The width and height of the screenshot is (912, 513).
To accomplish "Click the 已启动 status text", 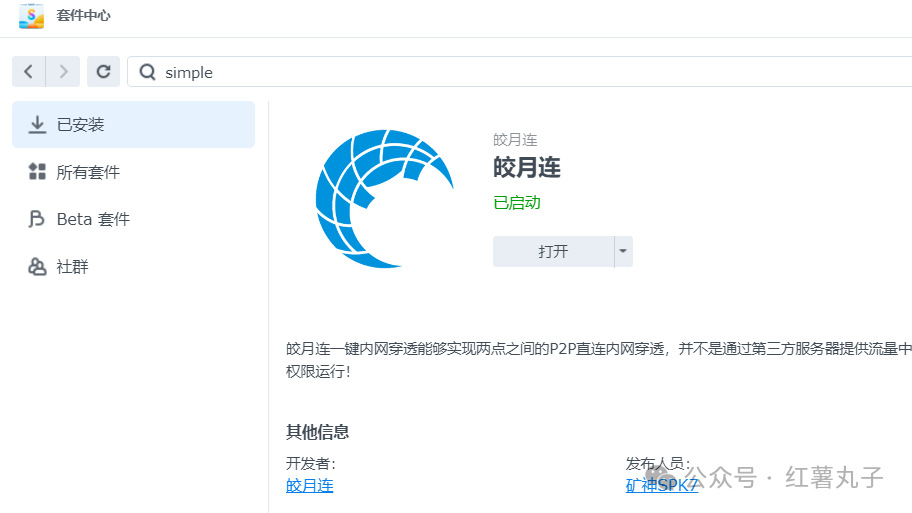I will tap(516, 202).
